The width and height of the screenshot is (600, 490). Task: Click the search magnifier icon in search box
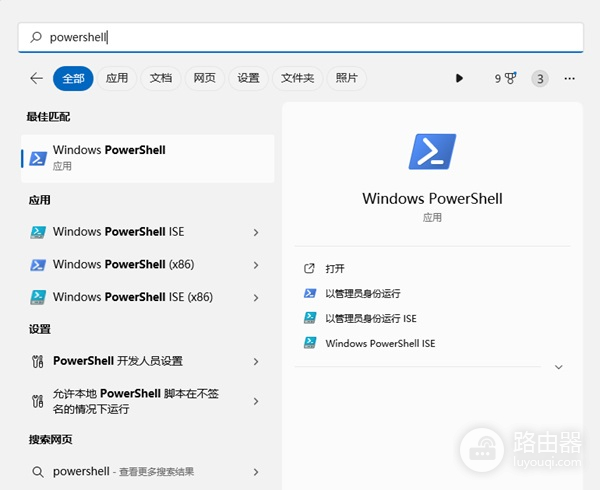coord(36,37)
